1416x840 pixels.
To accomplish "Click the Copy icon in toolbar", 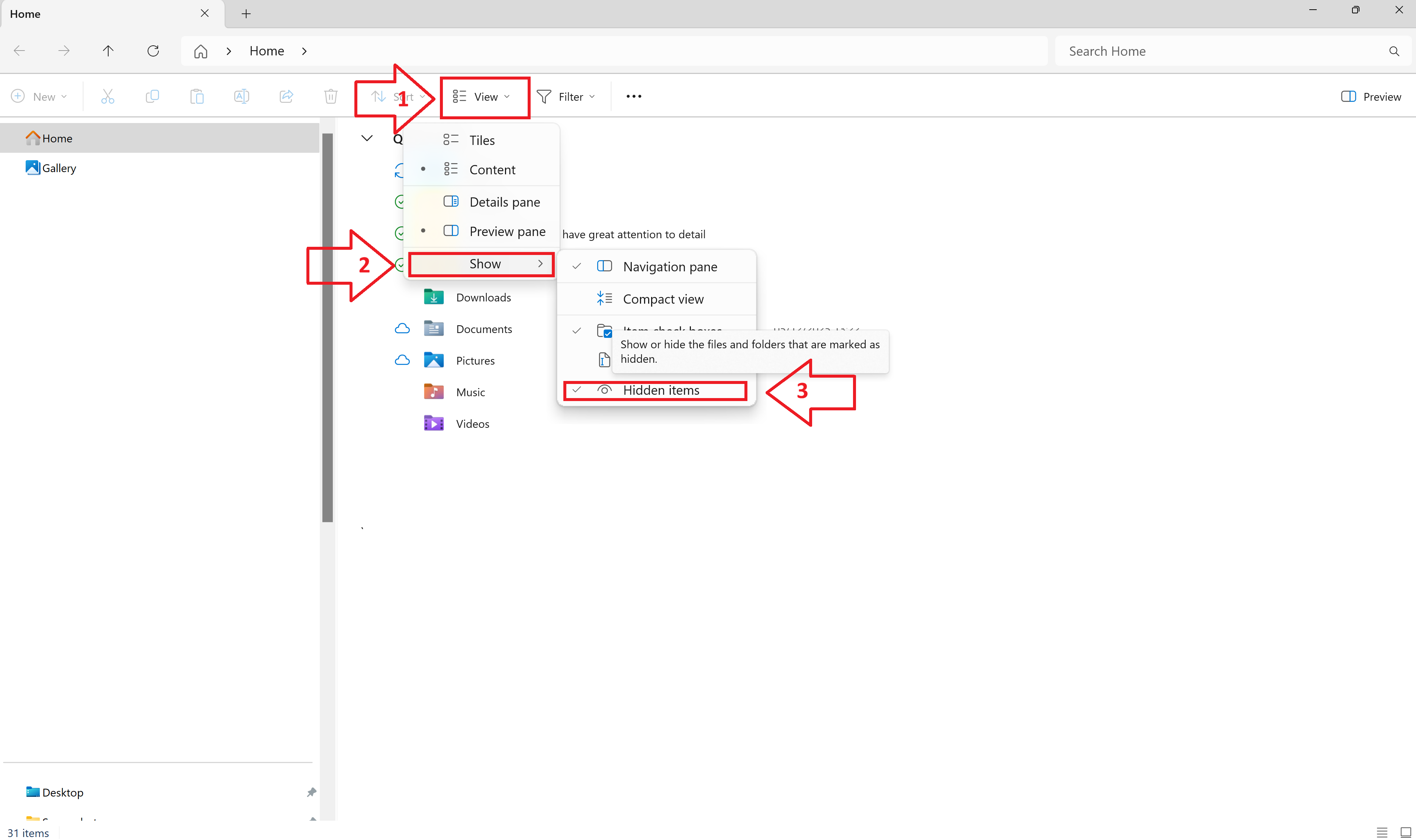I will pos(152,97).
